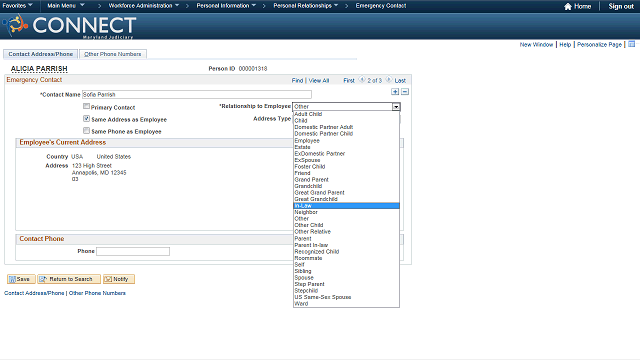Pick Stepchild in the list
The height and width of the screenshot is (360, 640).
coord(346,291)
